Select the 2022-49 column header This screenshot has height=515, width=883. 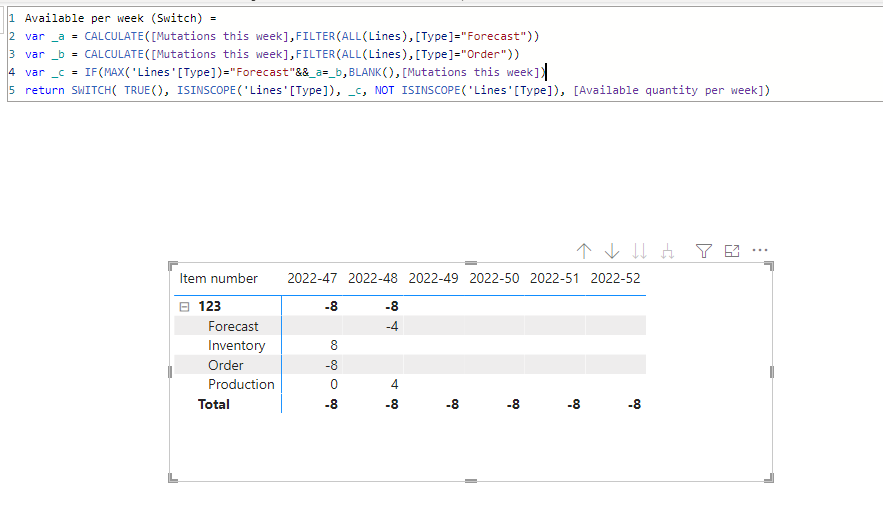(x=434, y=279)
